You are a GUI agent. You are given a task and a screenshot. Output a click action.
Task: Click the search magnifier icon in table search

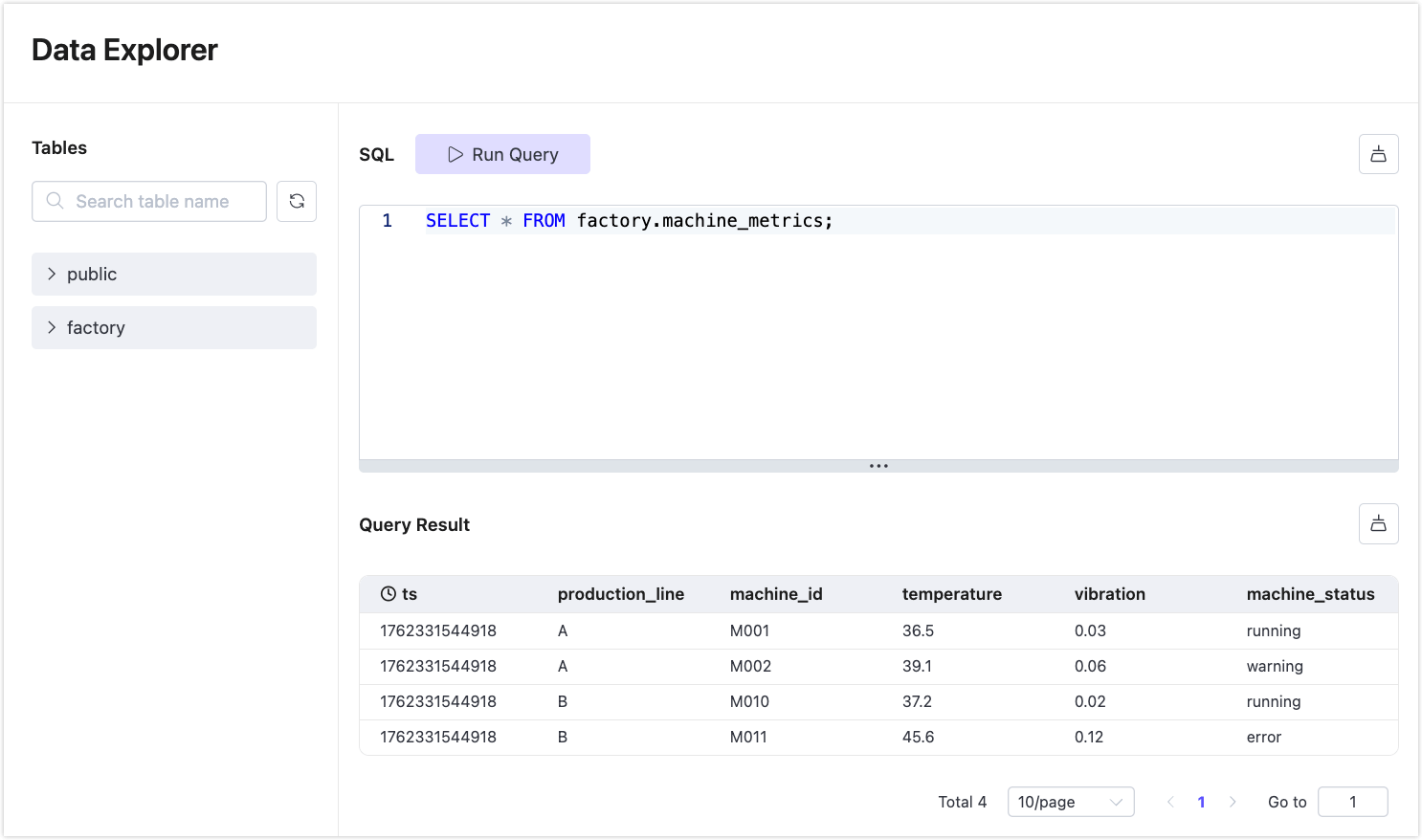[x=56, y=201]
